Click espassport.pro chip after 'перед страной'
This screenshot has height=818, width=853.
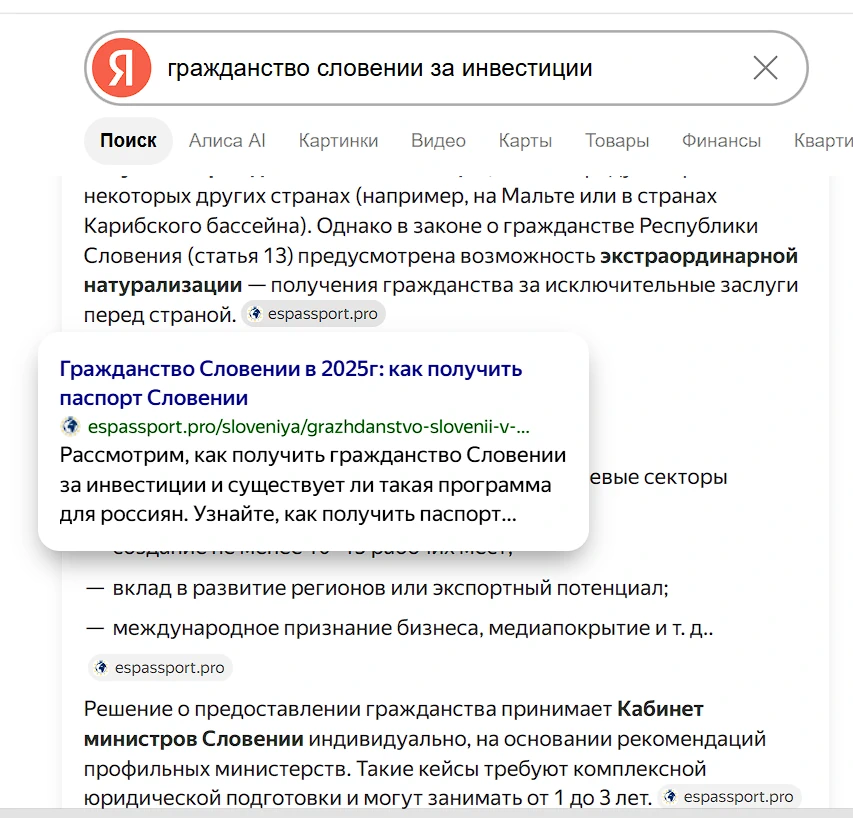(313, 314)
